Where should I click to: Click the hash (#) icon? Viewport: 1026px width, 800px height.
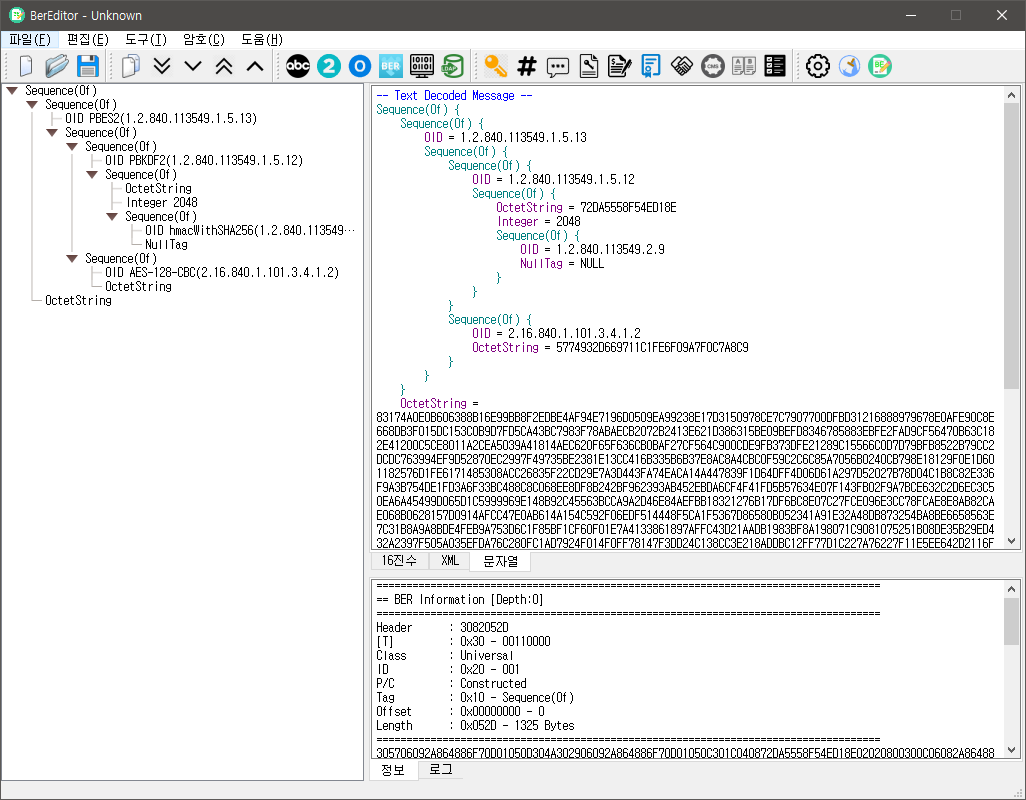pos(527,66)
